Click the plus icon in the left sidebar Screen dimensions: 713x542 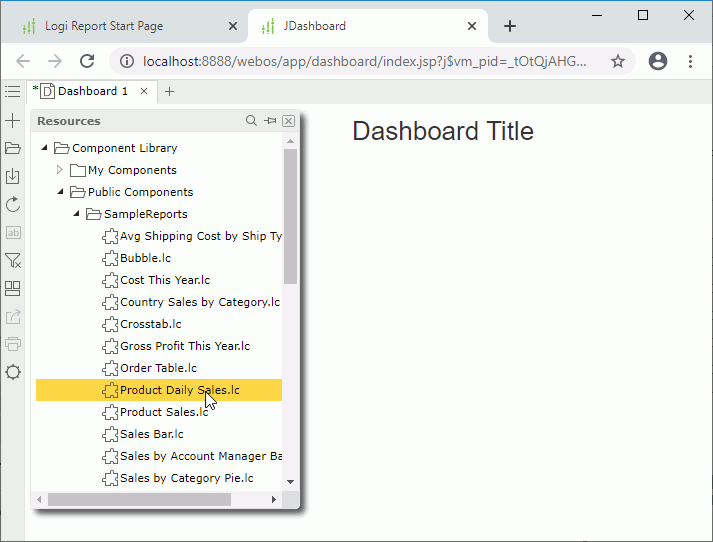[x=13, y=121]
